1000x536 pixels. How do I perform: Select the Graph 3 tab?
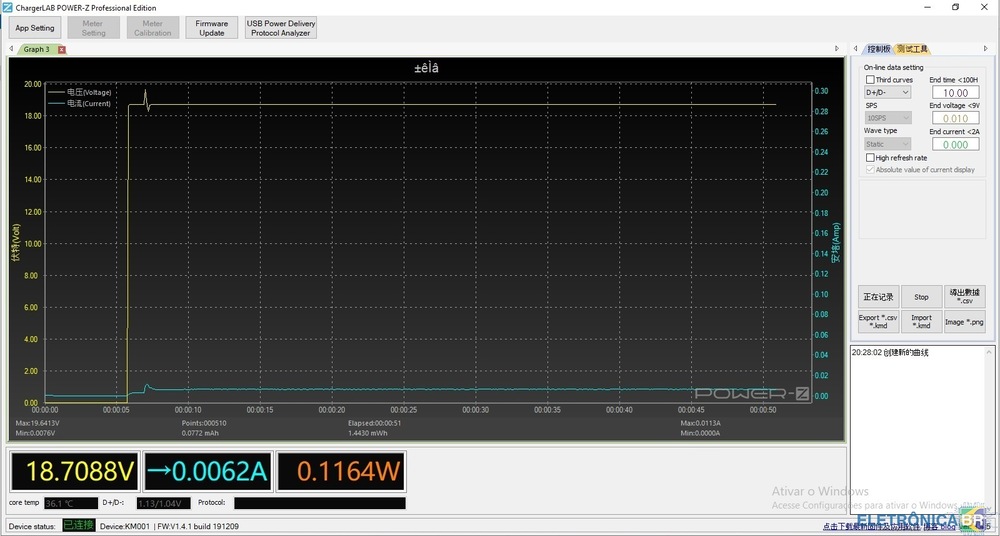[x=36, y=49]
